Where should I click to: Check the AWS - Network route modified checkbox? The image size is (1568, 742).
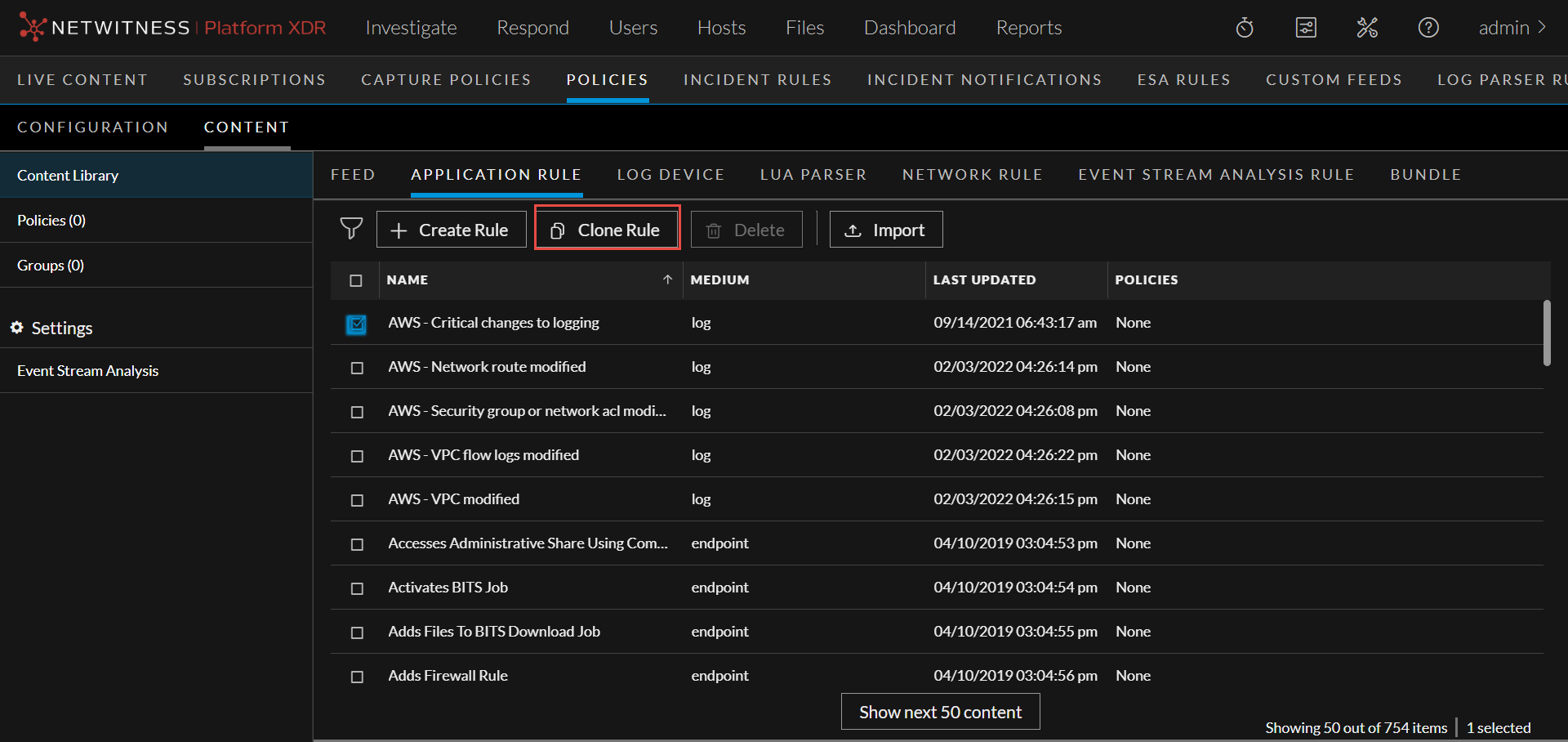(357, 368)
